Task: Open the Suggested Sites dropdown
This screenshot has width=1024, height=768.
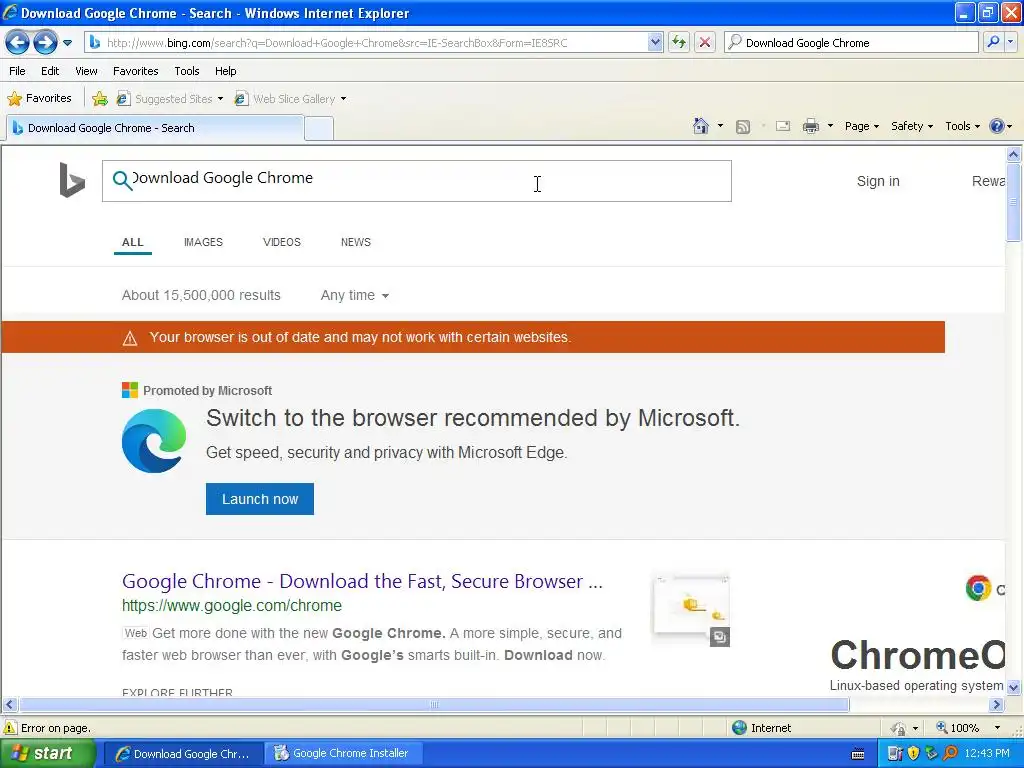Action: 170,99
